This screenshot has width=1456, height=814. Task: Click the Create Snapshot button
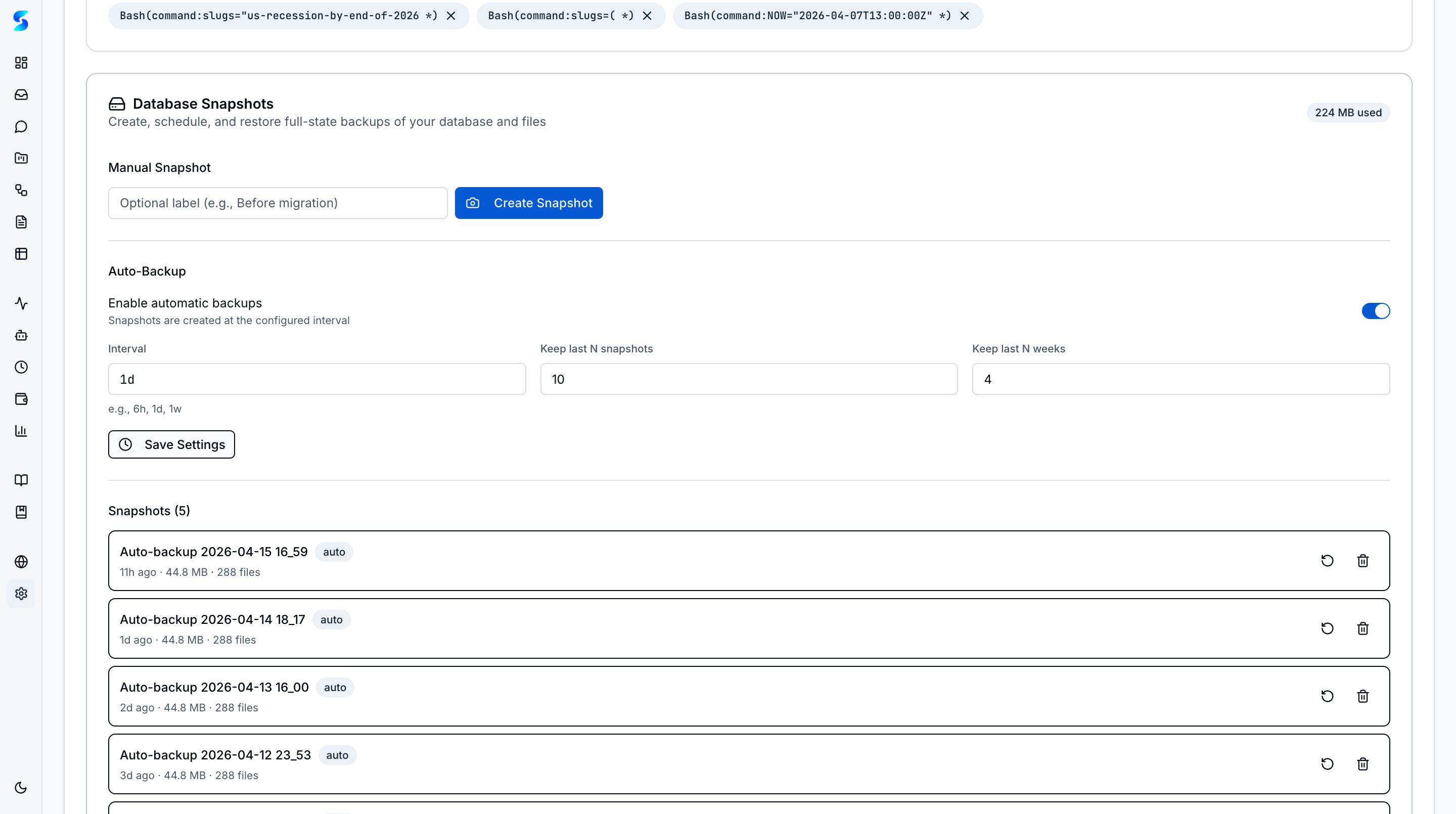click(x=528, y=202)
